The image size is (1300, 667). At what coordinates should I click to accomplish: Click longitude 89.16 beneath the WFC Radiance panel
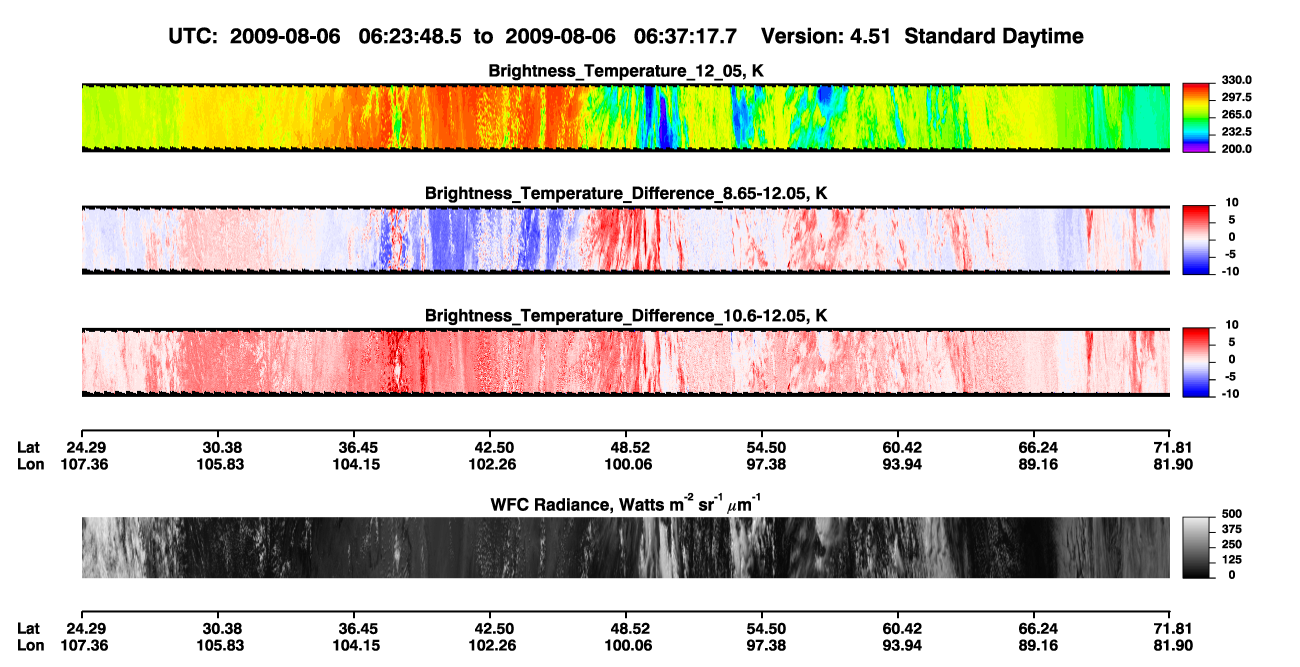tap(1038, 645)
